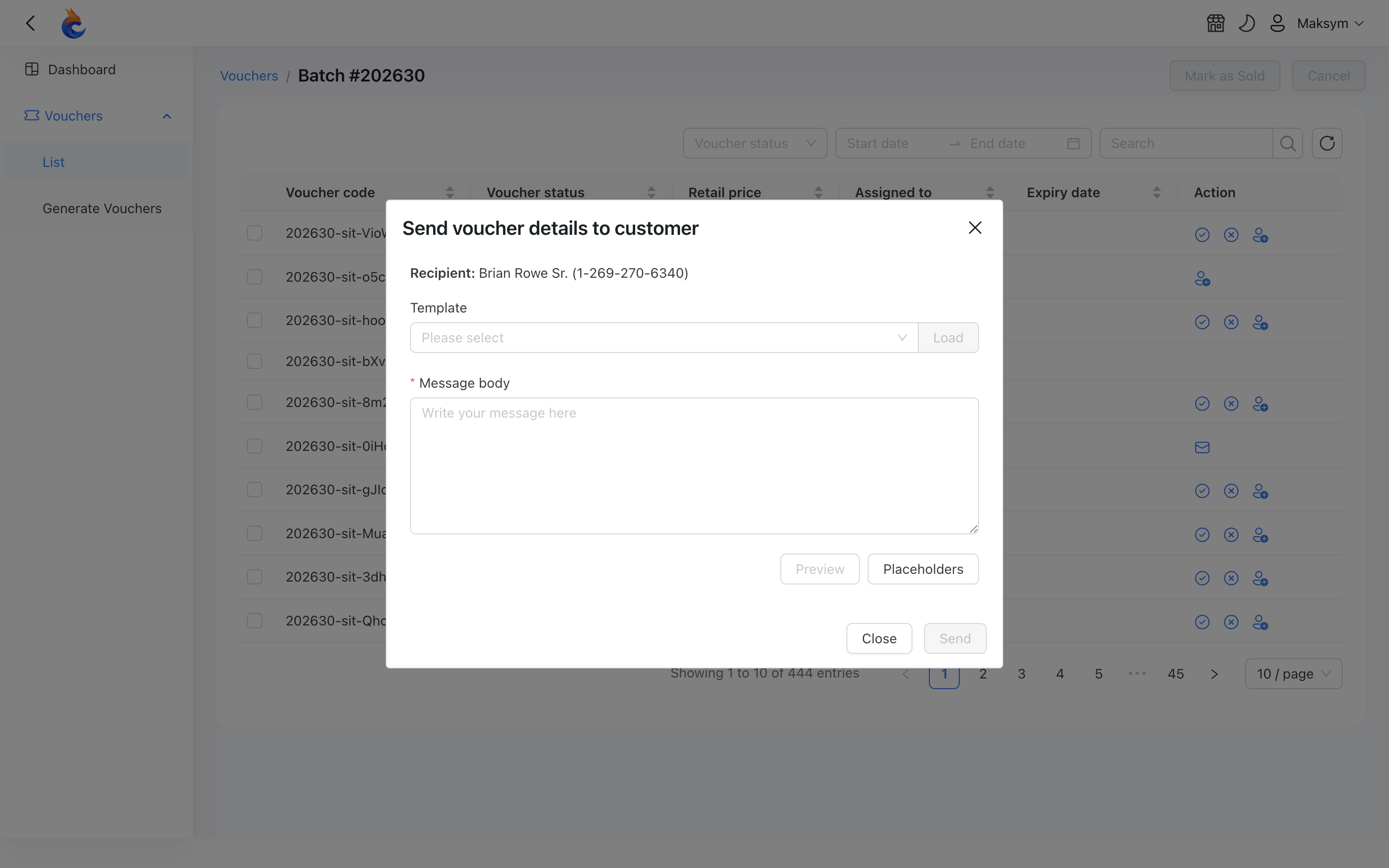Click assign-user icon in 202630-sit-o5c row
The image size is (1389, 868).
tap(1202, 279)
